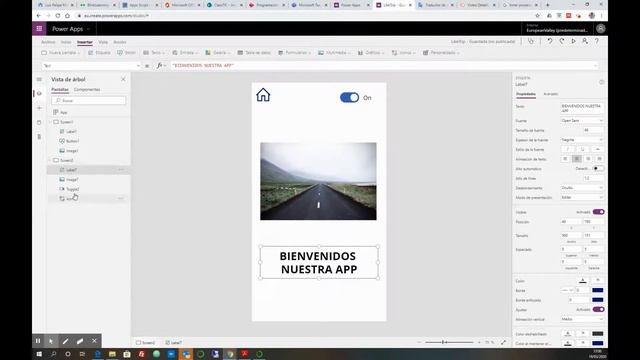Select justify text alignment
The width and height of the screenshot is (640, 360).
(599, 159)
